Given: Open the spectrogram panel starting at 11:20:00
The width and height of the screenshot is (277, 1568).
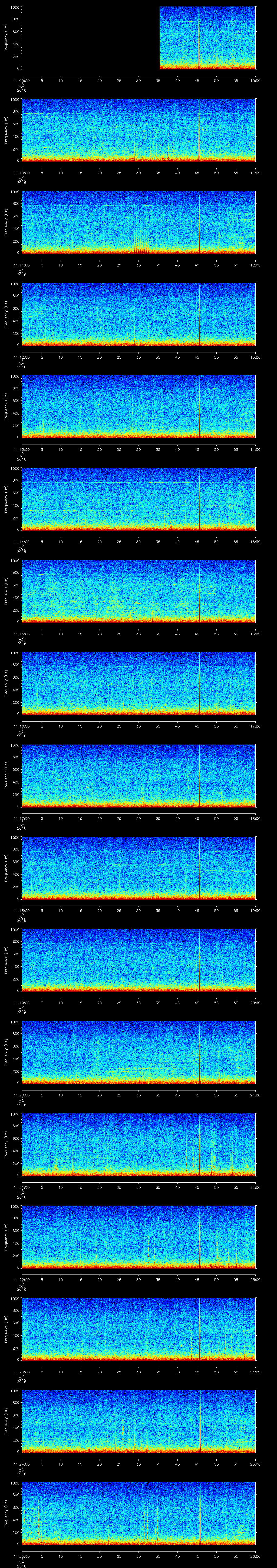Looking at the screenshot, I should pyautogui.click(x=138, y=1052).
